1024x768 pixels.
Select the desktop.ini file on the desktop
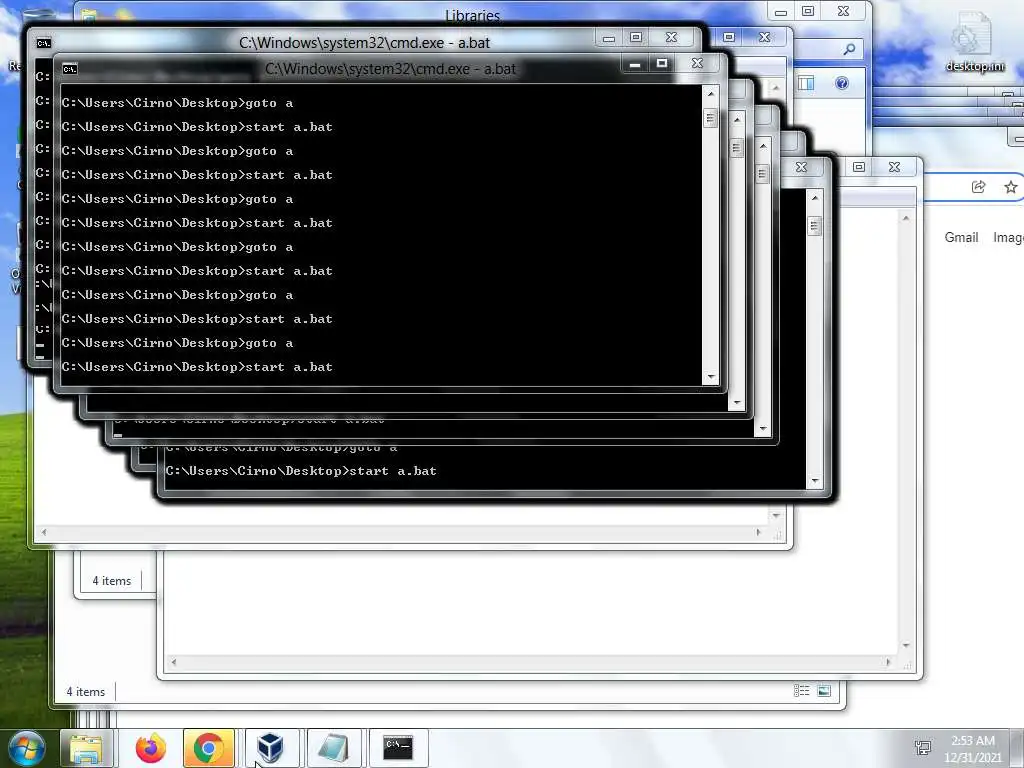(973, 42)
